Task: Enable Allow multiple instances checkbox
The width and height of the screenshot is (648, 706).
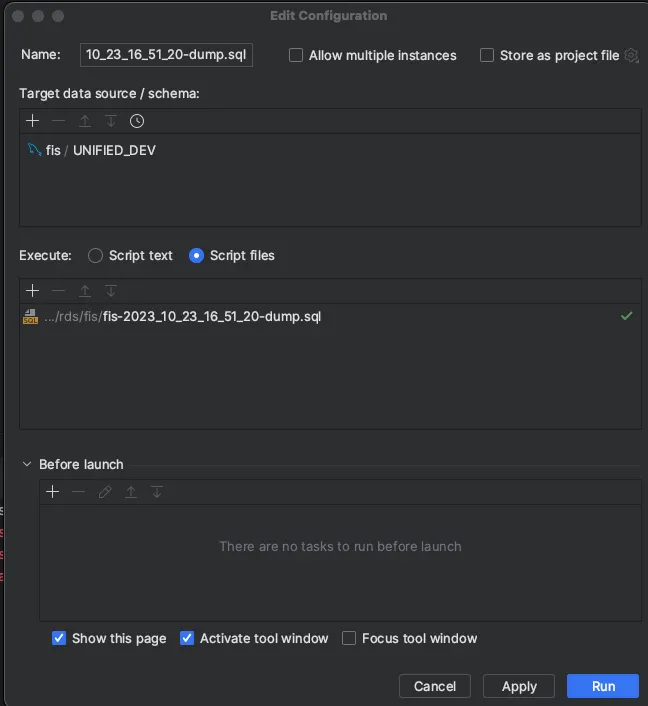Action: tap(296, 56)
